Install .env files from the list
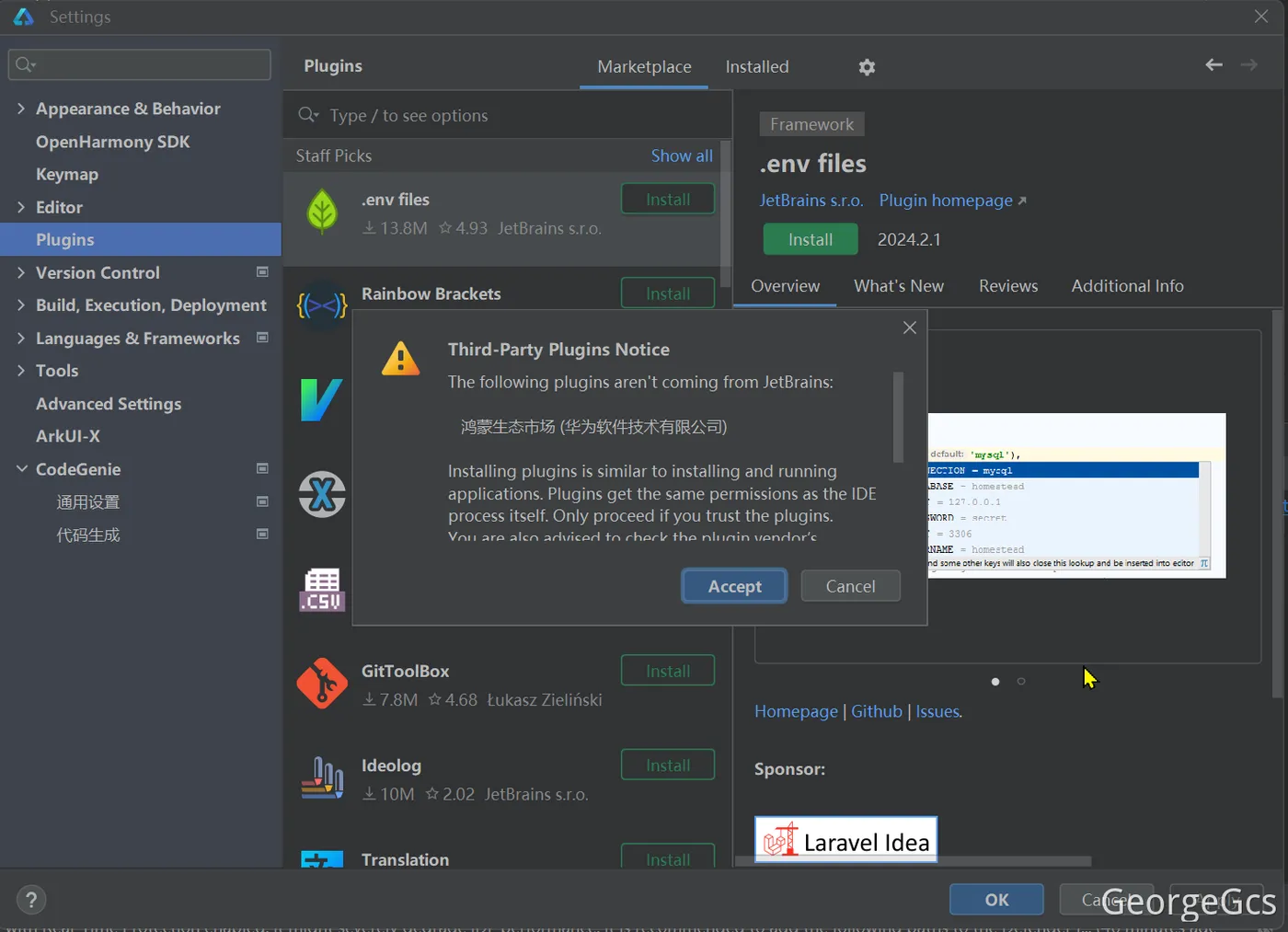 pos(668,199)
